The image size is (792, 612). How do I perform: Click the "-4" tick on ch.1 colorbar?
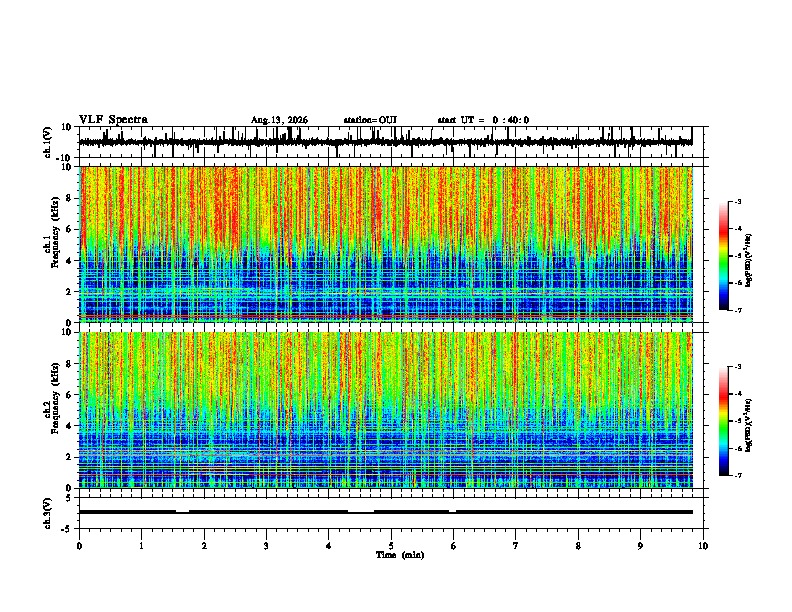(737, 229)
